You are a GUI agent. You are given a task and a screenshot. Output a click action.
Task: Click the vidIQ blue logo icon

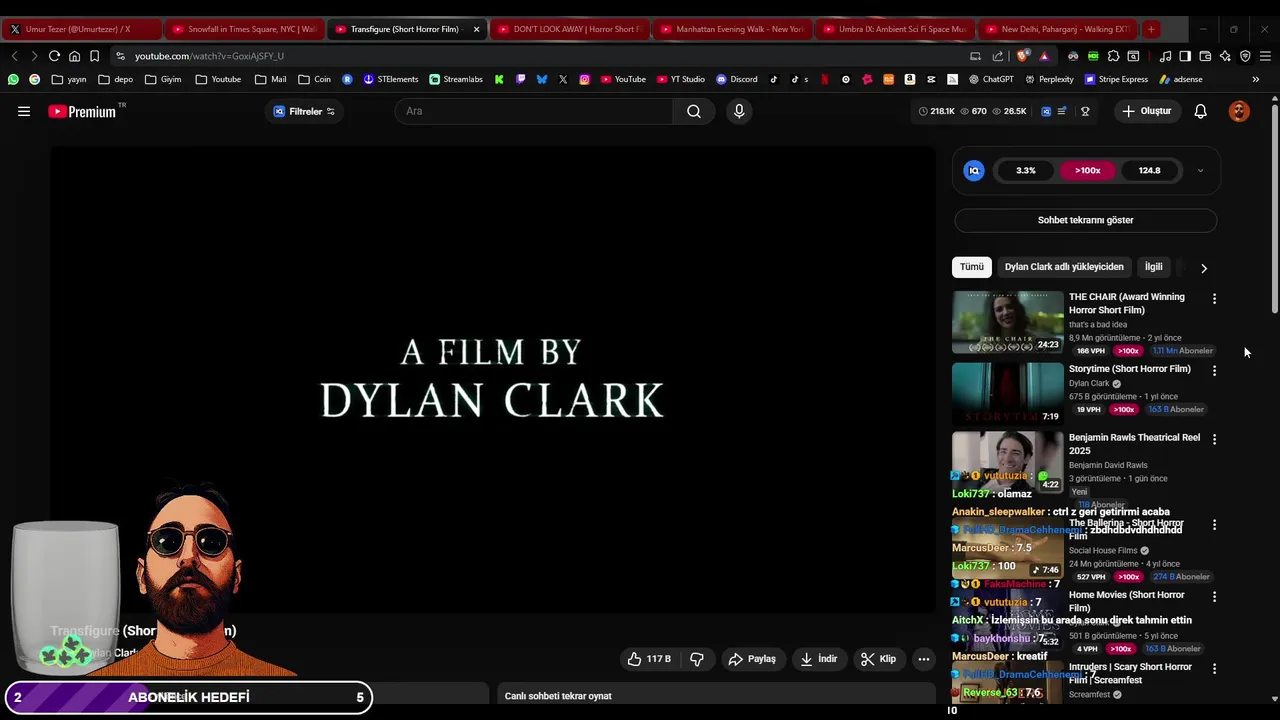(974, 171)
